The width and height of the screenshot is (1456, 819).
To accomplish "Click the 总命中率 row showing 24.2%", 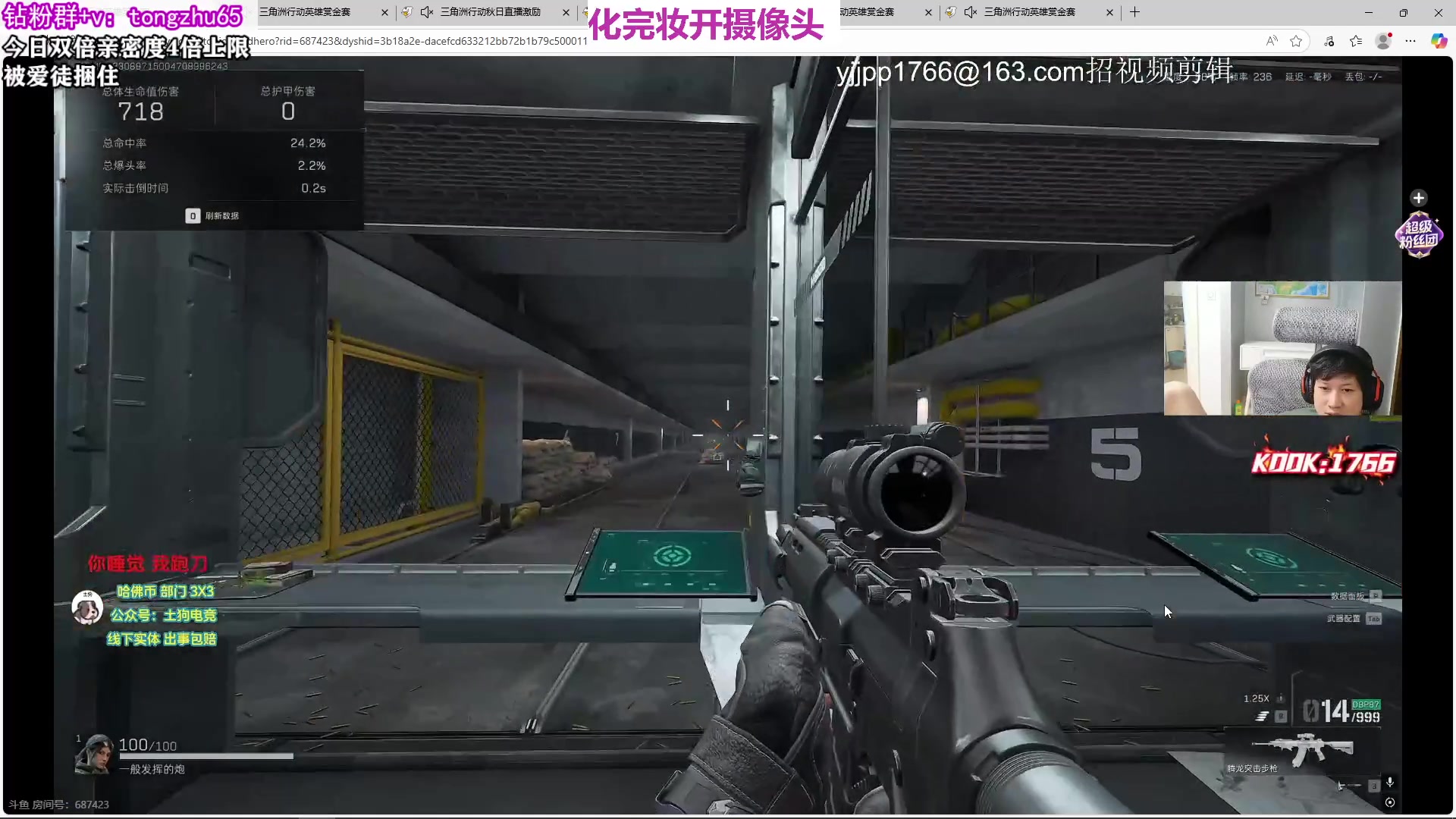I will (214, 143).
